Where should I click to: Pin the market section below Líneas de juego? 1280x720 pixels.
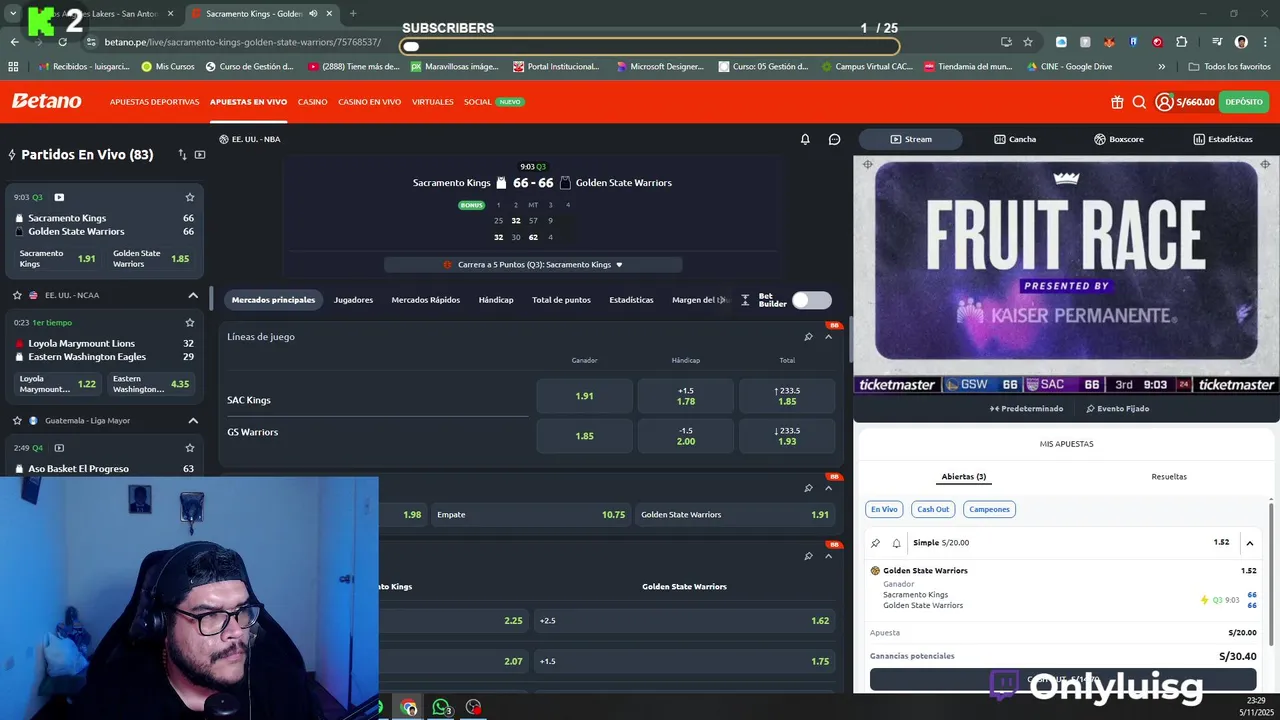click(808, 488)
